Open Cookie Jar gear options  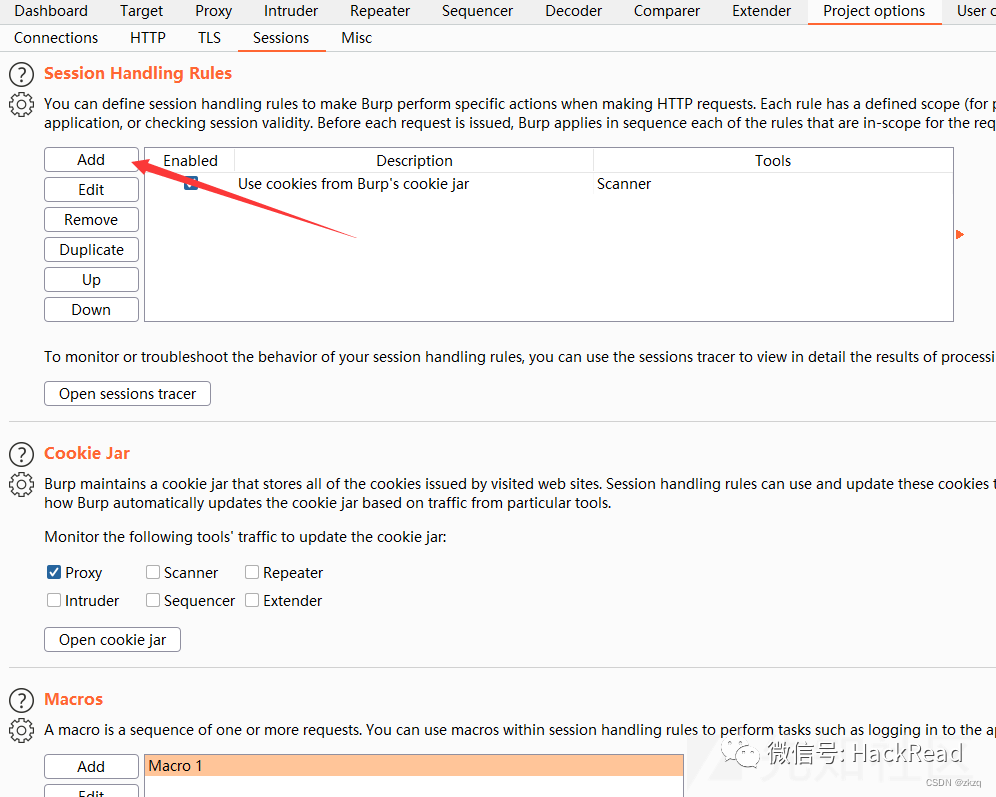click(21, 485)
